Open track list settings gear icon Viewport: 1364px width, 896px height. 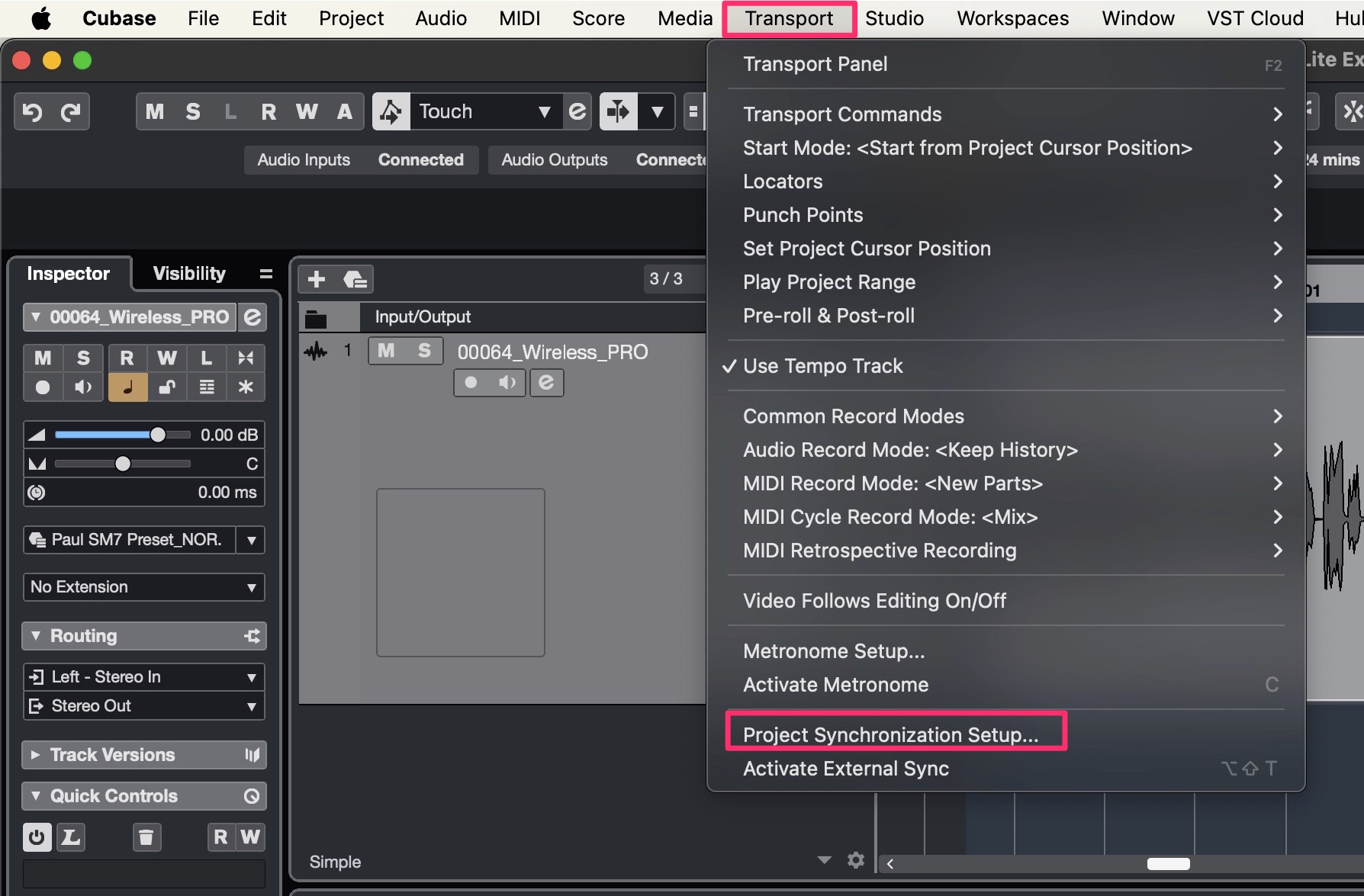pyautogui.click(x=856, y=861)
